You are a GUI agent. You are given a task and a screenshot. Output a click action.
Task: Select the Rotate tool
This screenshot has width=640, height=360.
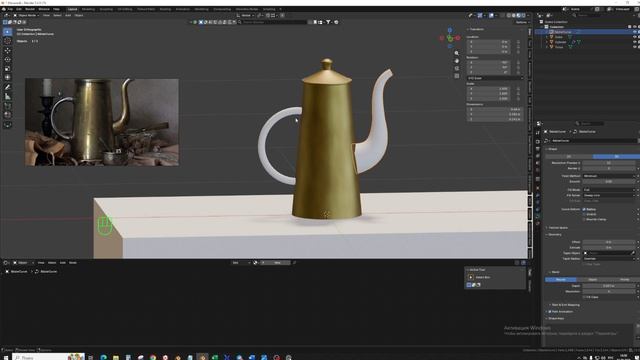[x=7, y=60]
